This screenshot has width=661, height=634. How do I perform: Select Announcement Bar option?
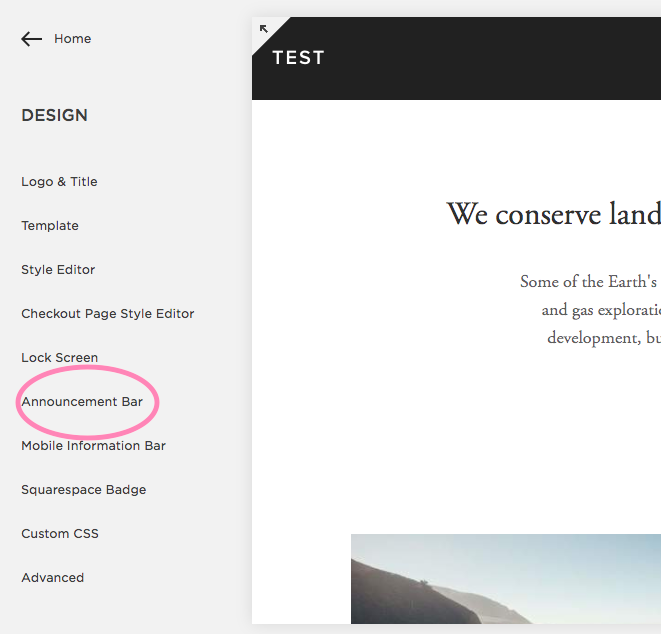coord(82,402)
